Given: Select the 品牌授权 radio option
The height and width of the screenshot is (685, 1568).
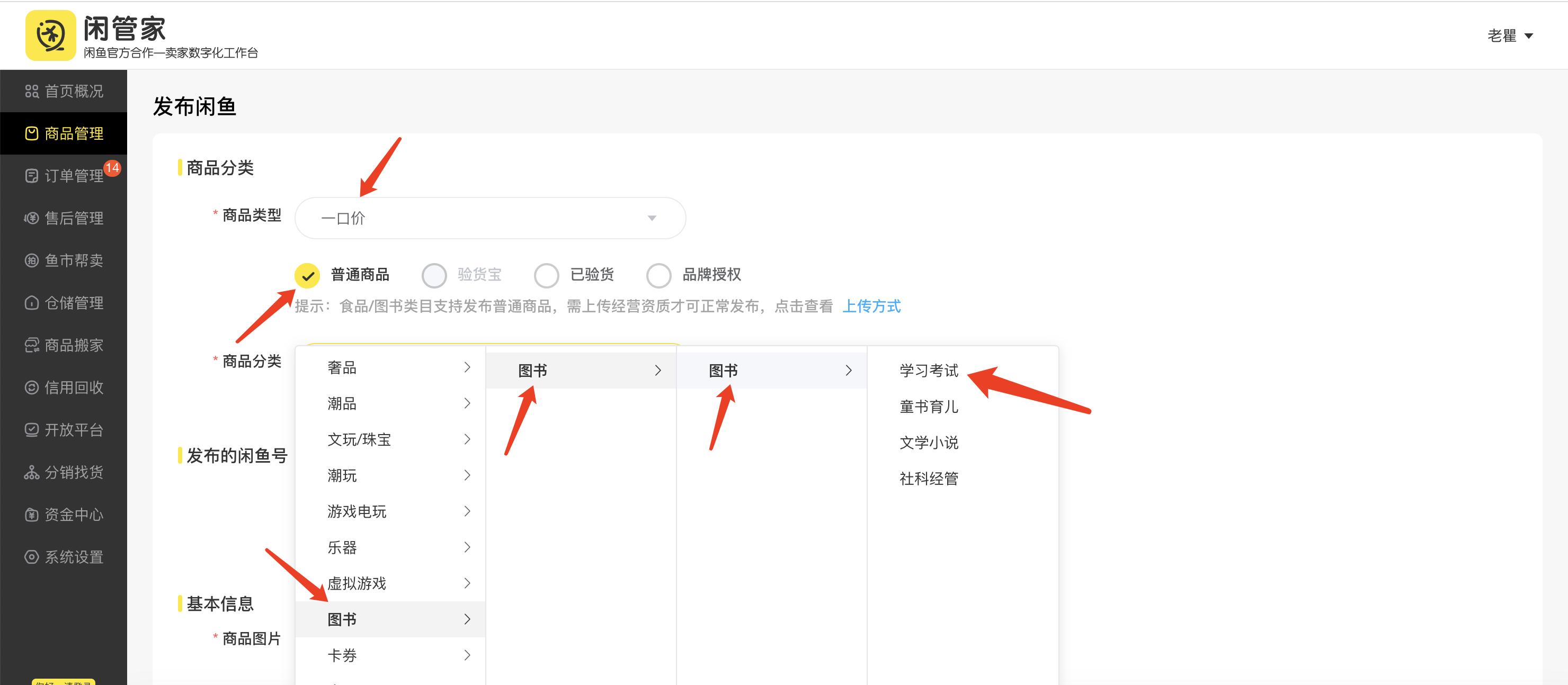Looking at the screenshot, I should [x=658, y=276].
